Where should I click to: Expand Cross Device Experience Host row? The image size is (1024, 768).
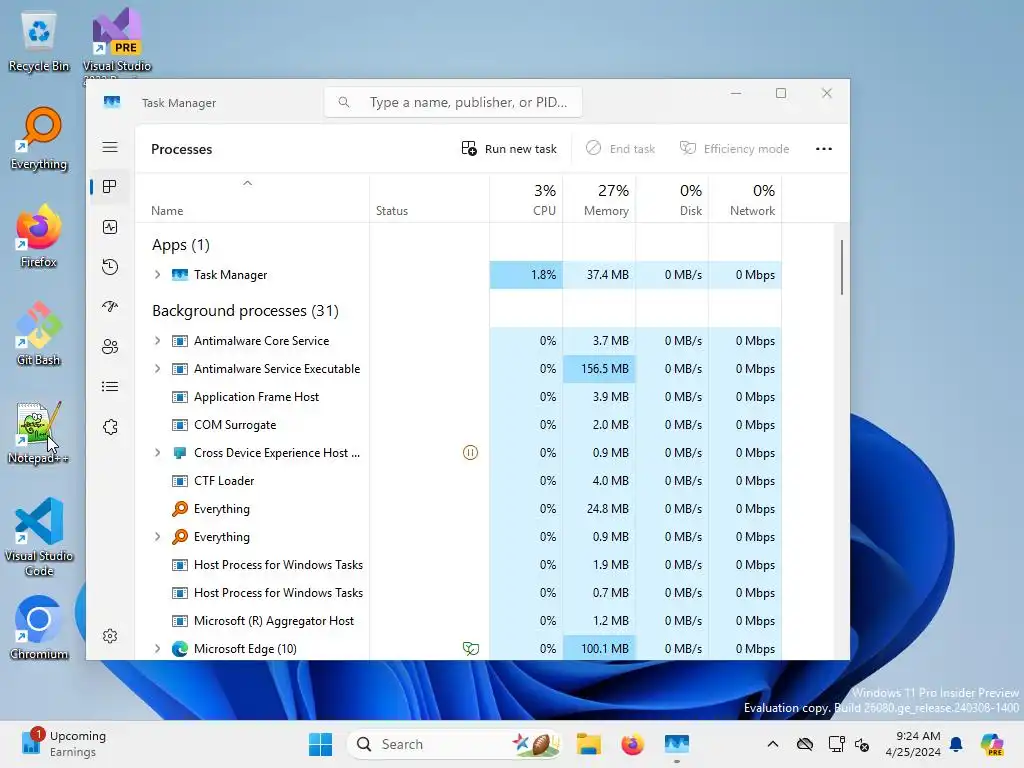[157, 453]
